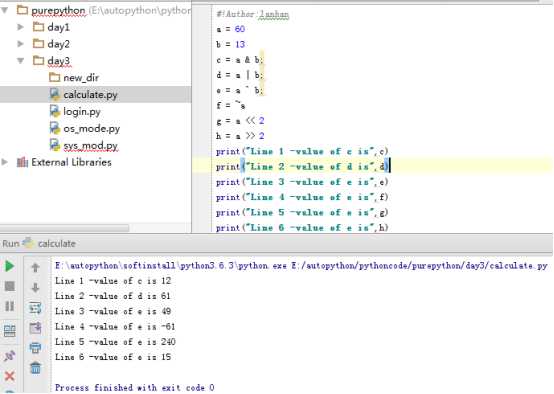Close the run tab with the red X
This screenshot has height=394, width=554.
[10, 376]
